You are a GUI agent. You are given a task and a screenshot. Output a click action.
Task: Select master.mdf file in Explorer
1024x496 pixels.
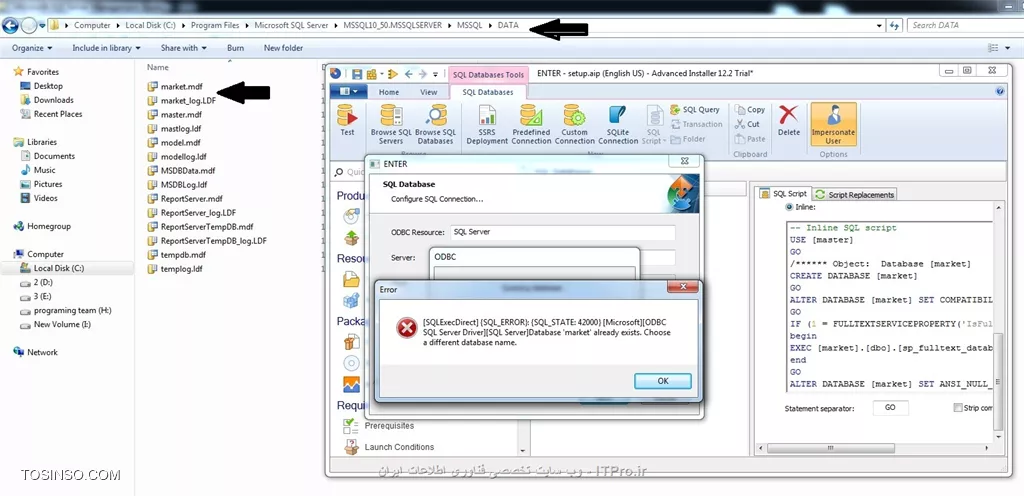click(x=174, y=115)
